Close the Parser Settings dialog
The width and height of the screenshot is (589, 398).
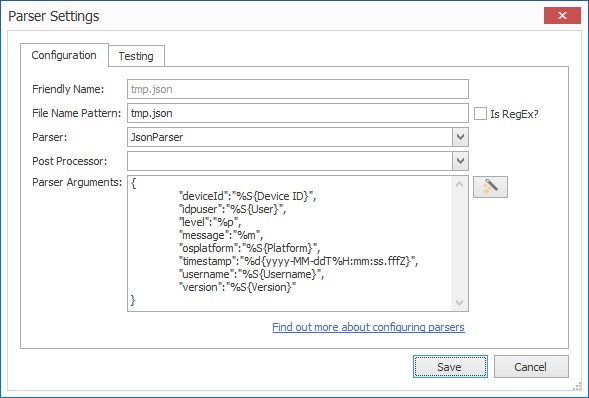[562, 15]
